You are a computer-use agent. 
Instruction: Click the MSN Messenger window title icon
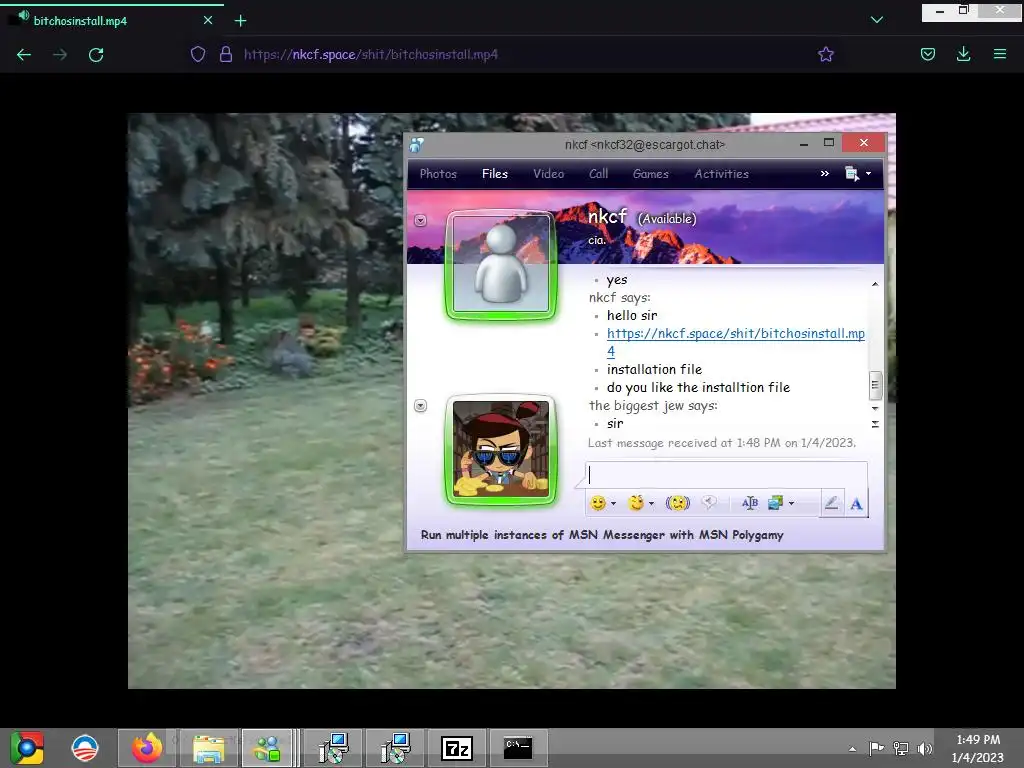click(x=417, y=144)
